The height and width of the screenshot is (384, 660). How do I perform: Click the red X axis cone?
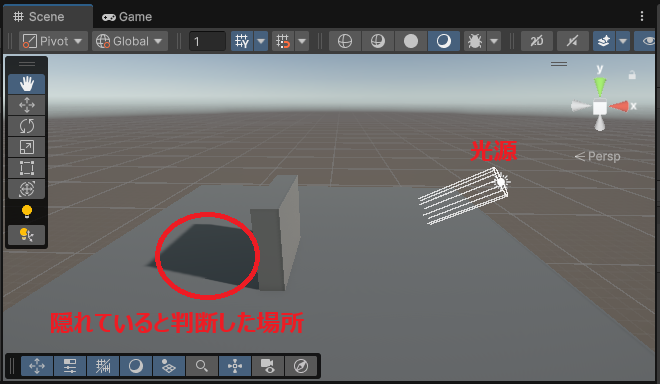[619, 106]
